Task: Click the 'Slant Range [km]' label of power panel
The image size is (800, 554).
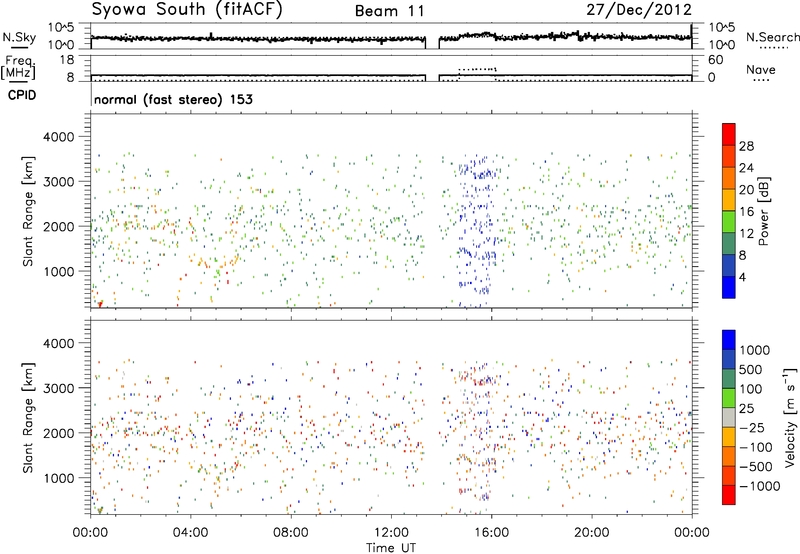Action: click(x=28, y=211)
